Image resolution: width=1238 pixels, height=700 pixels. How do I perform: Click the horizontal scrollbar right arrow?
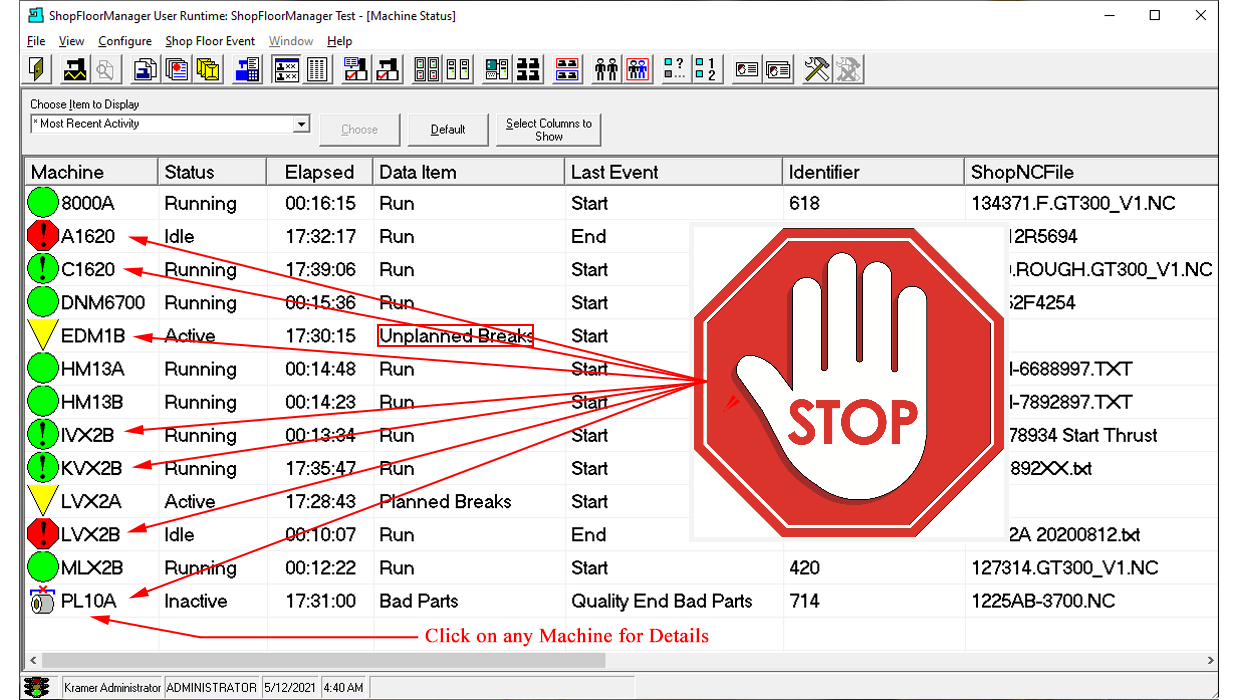click(1210, 660)
